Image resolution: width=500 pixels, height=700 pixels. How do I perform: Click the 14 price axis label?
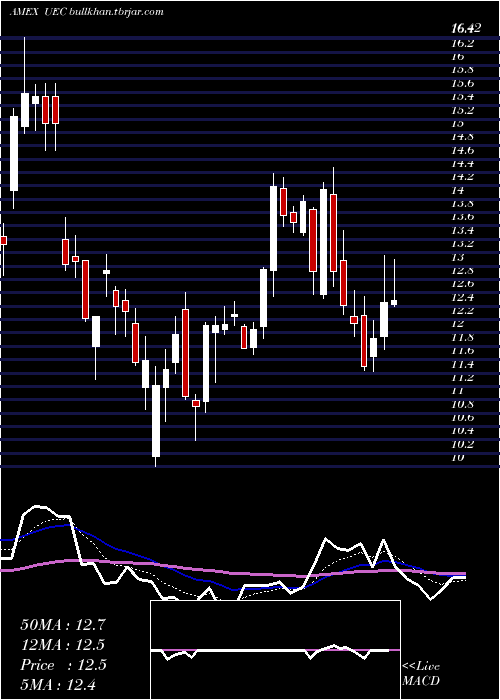[458, 191]
